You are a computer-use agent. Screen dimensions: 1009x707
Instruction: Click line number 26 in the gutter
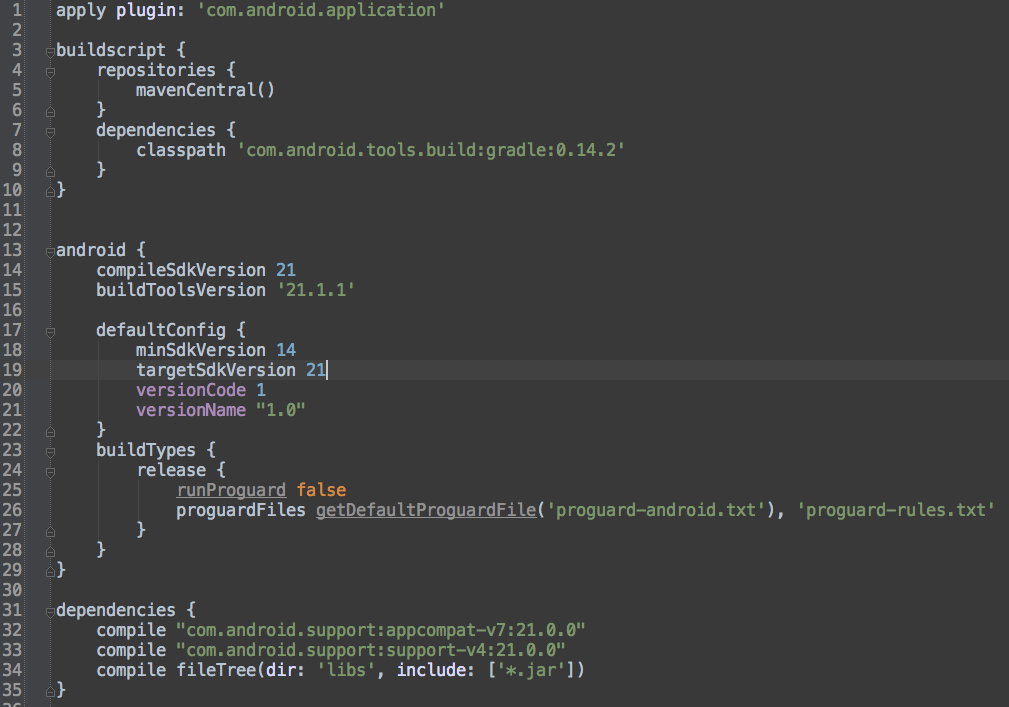(12, 510)
